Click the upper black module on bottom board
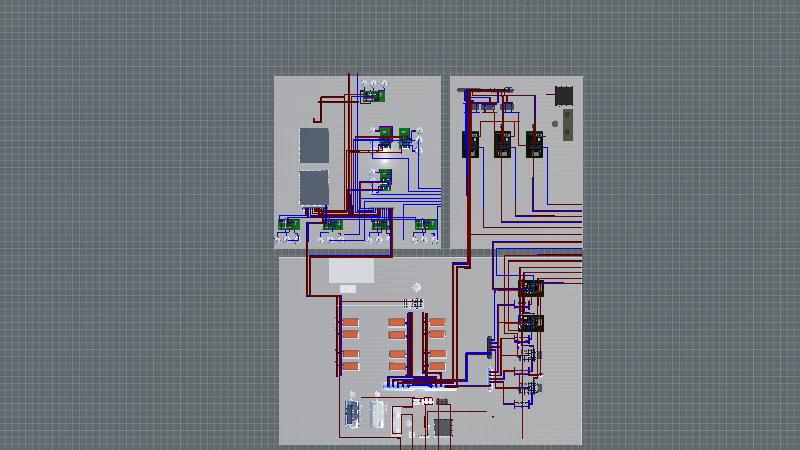The width and height of the screenshot is (800, 450). 530,291
